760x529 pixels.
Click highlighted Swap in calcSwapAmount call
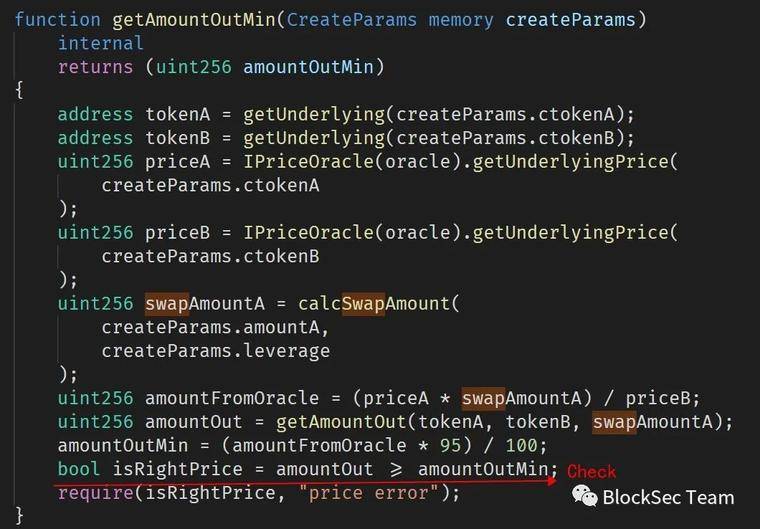364,304
